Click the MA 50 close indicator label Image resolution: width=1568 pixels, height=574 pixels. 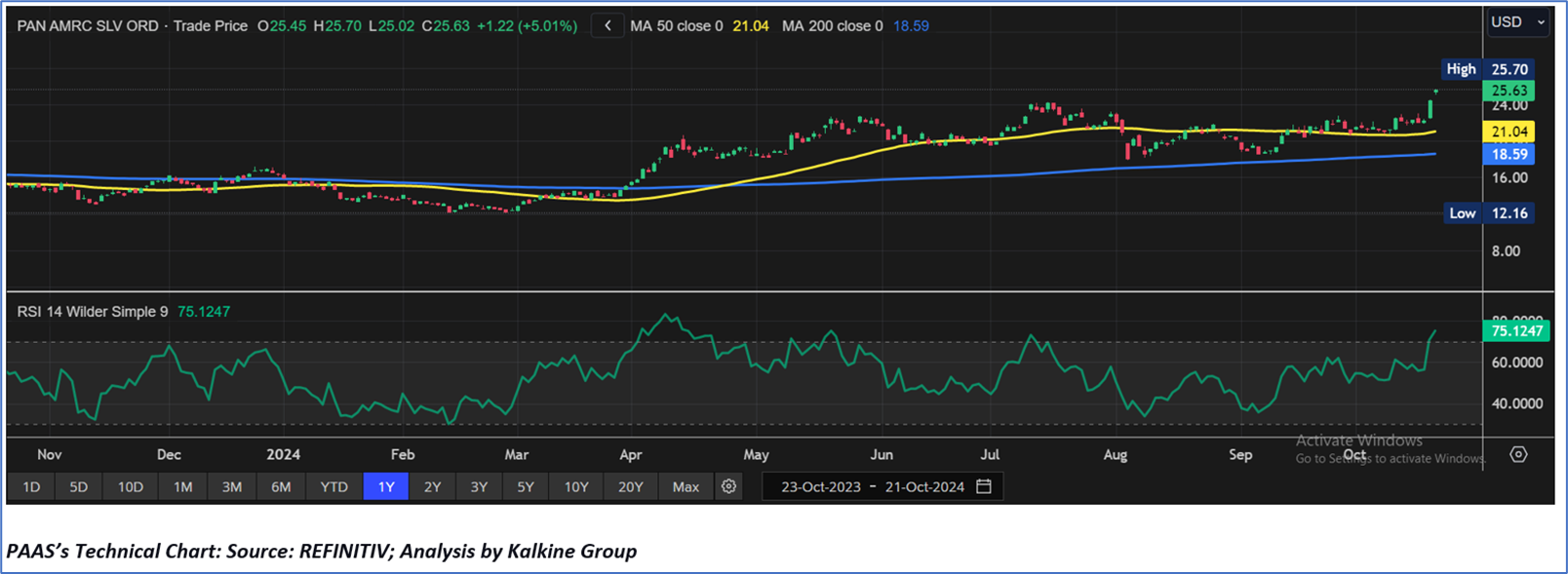click(x=677, y=26)
